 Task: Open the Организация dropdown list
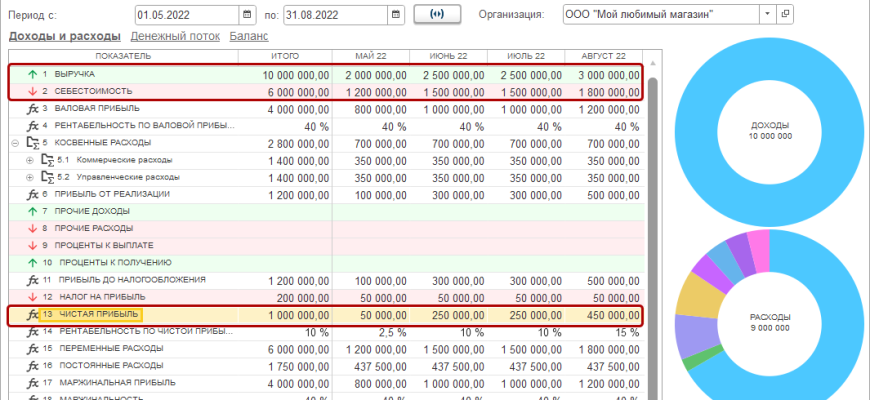pyautogui.click(x=767, y=14)
